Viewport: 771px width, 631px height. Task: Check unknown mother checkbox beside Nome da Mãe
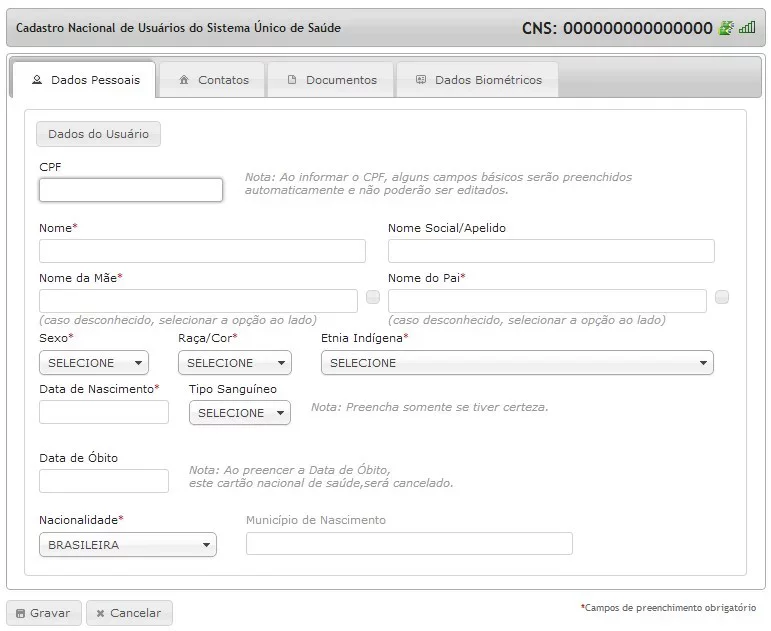tap(373, 297)
